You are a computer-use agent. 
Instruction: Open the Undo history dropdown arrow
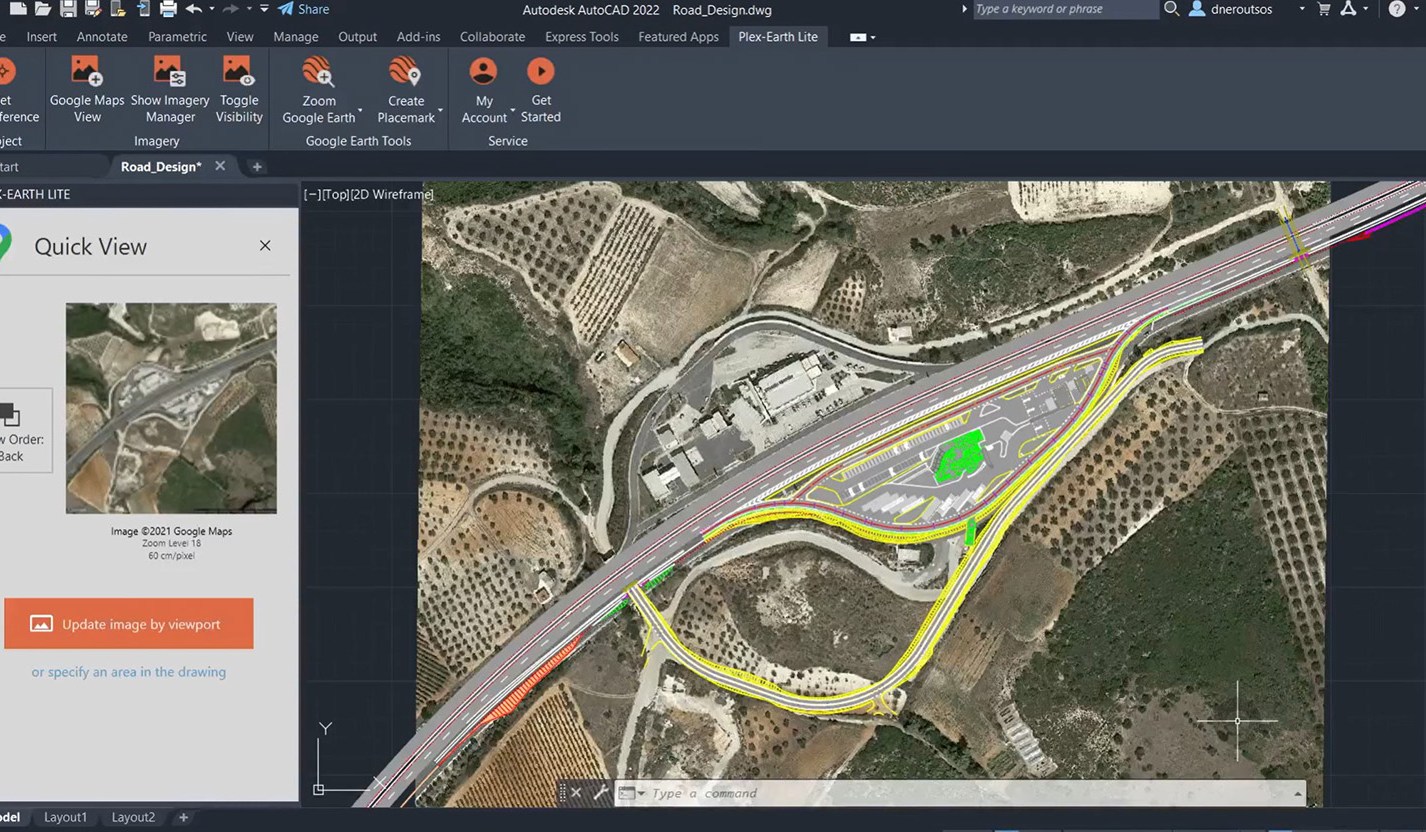tap(212, 9)
